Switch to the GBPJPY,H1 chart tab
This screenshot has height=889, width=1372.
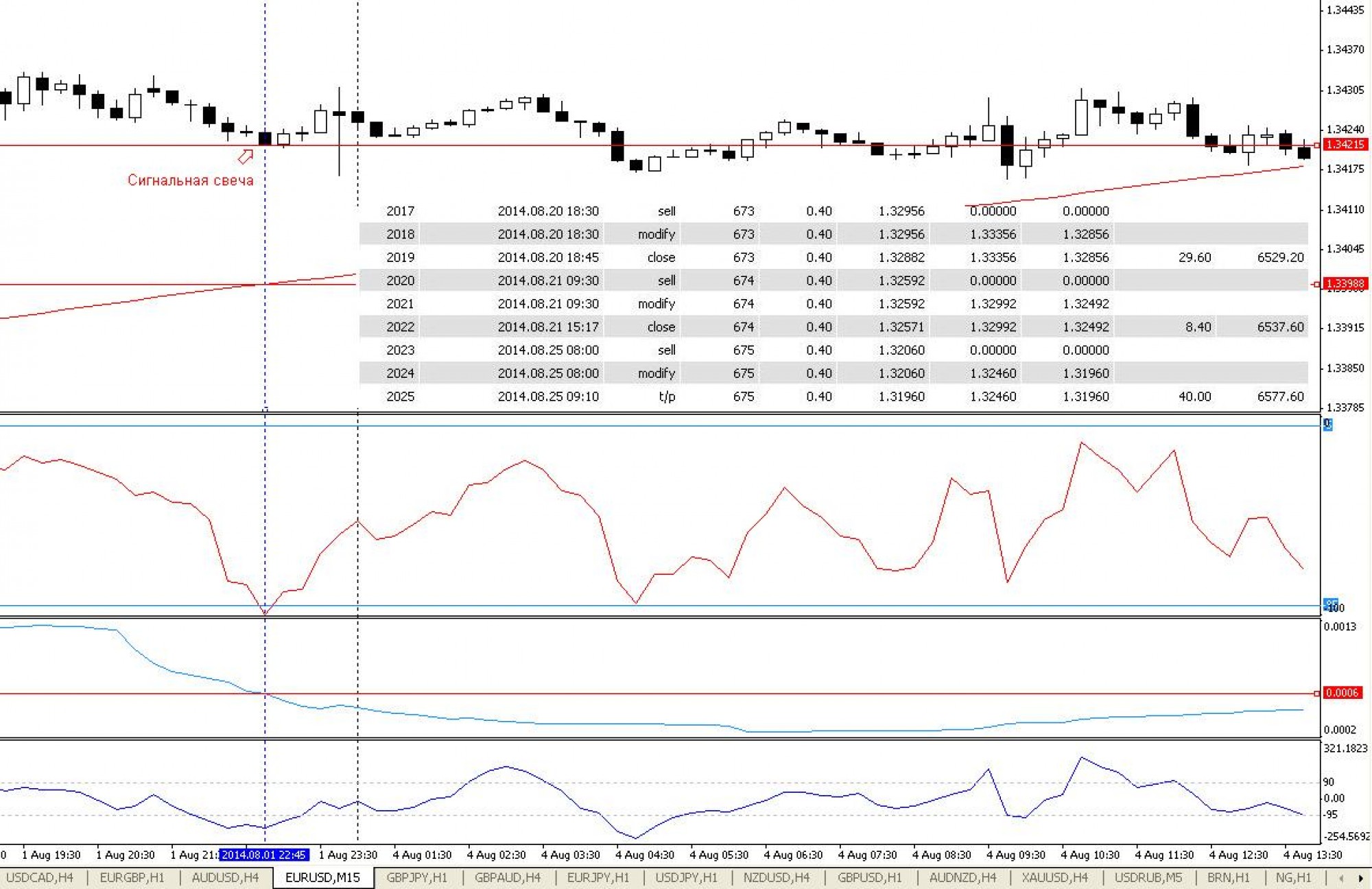(416, 878)
